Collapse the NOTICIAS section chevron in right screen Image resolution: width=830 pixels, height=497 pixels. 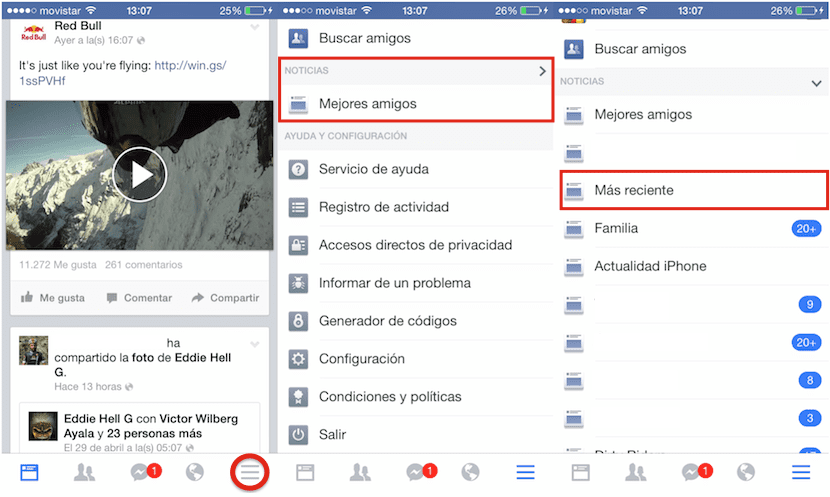click(817, 83)
